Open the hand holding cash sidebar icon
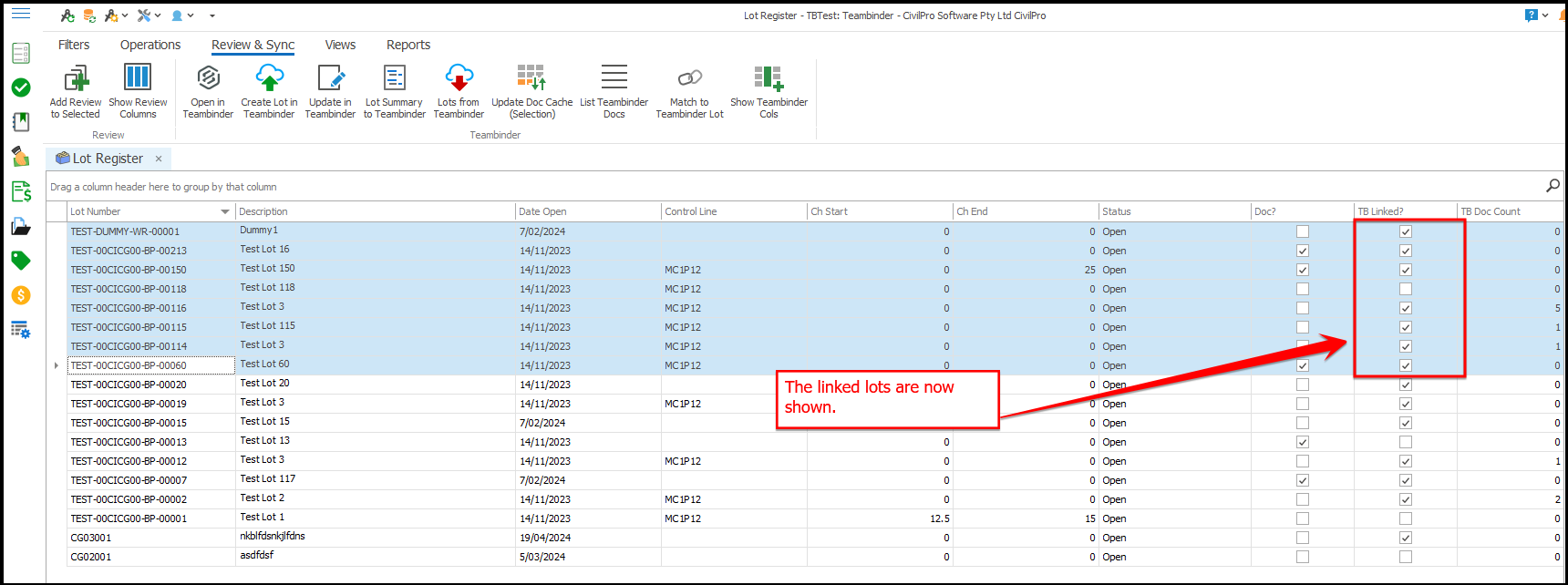 tap(21, 157)
